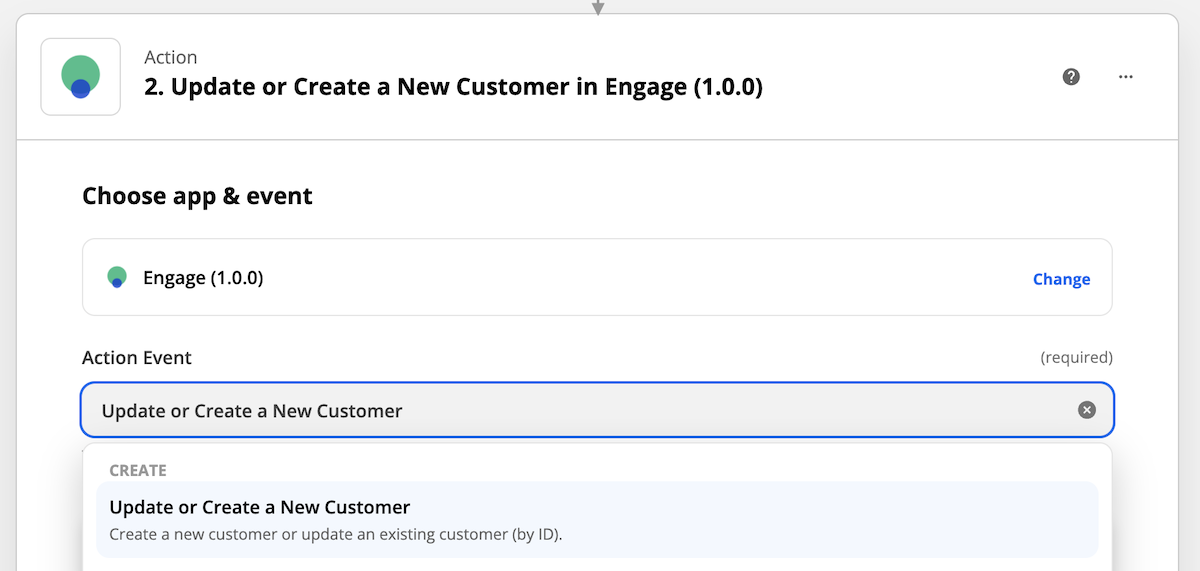Focus the Action Event combo box

coord(597,410)
